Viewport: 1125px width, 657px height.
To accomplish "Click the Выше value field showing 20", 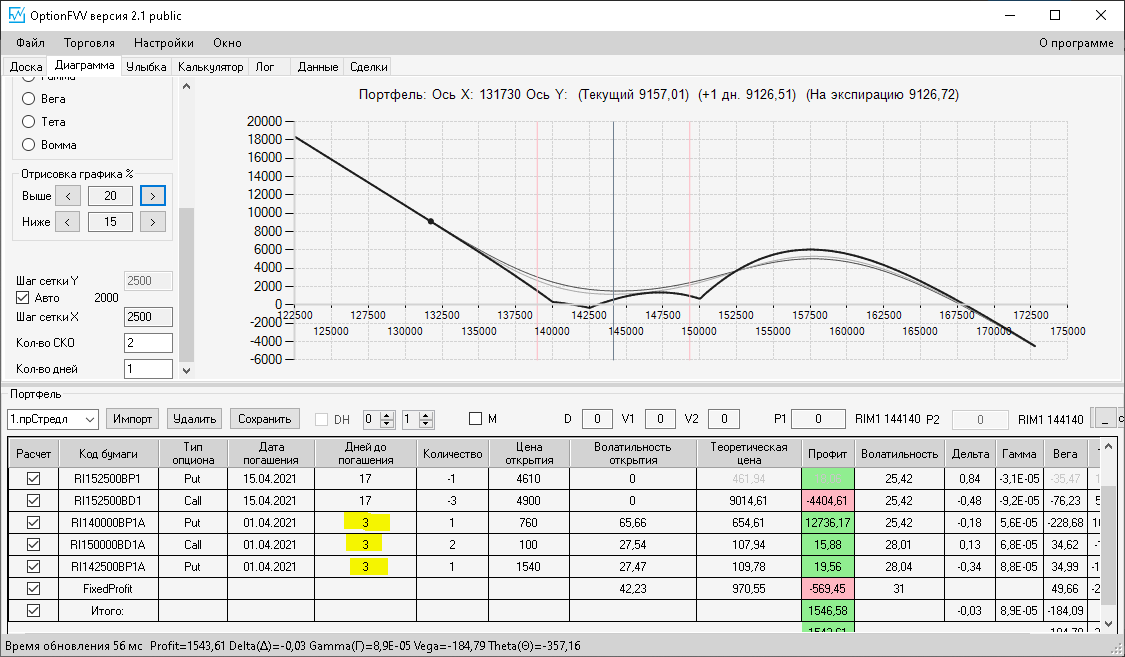I will 110,196.
